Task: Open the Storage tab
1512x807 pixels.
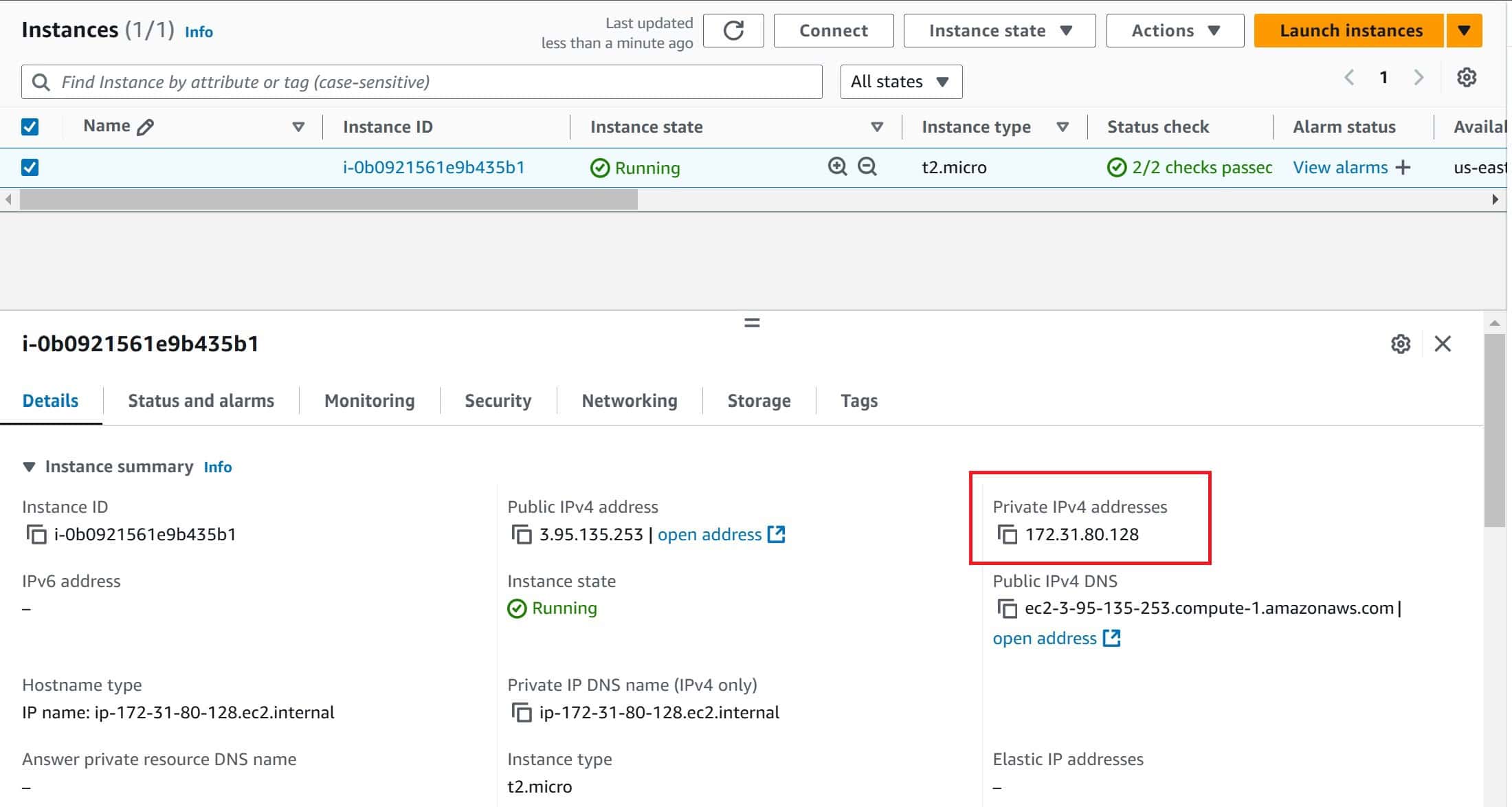Action: click(758, 400)
